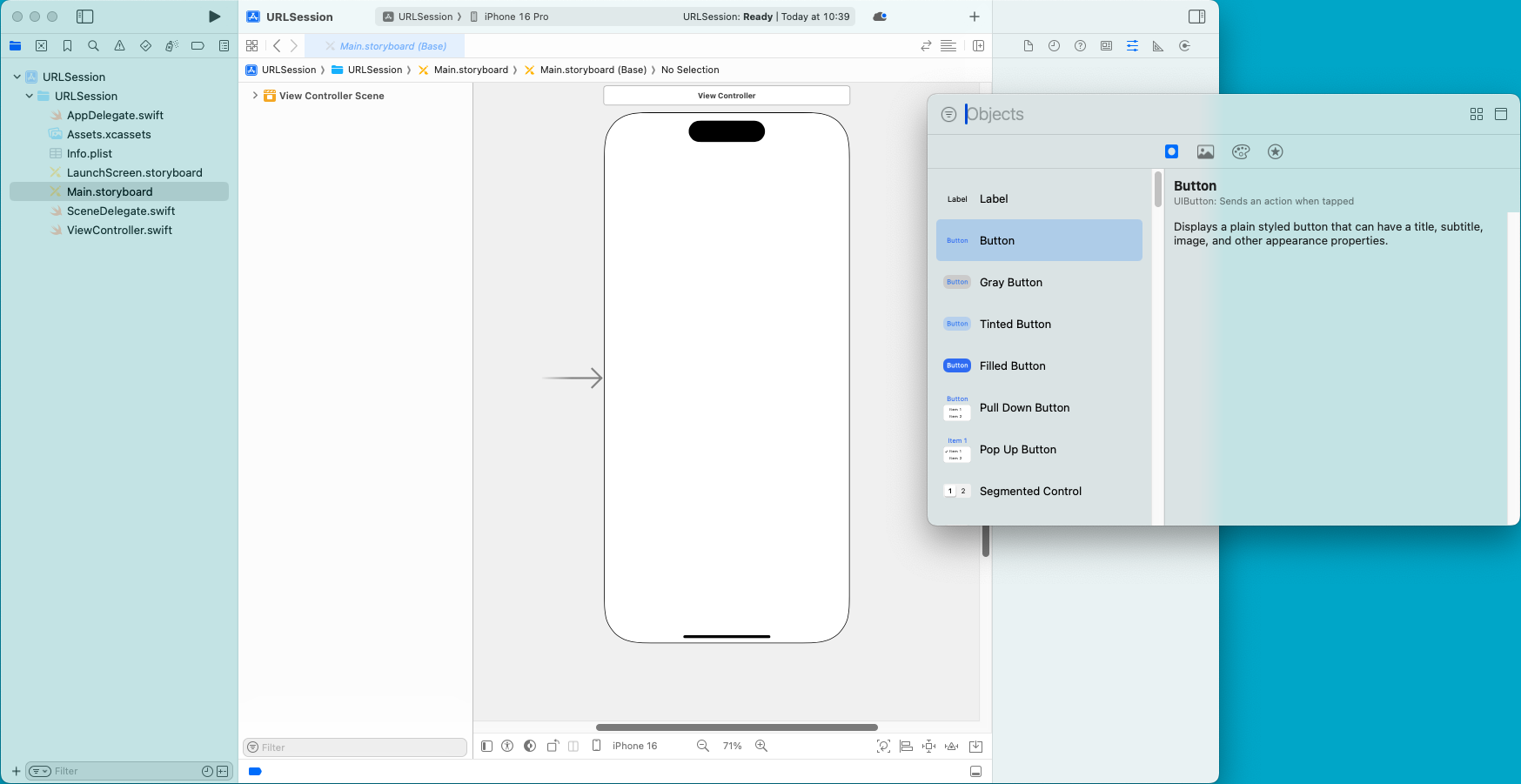Click the canvas horizontal scrollbar
Image resolution: width=1521 pixels, height=784 pixels.
(x=736, y=727)
